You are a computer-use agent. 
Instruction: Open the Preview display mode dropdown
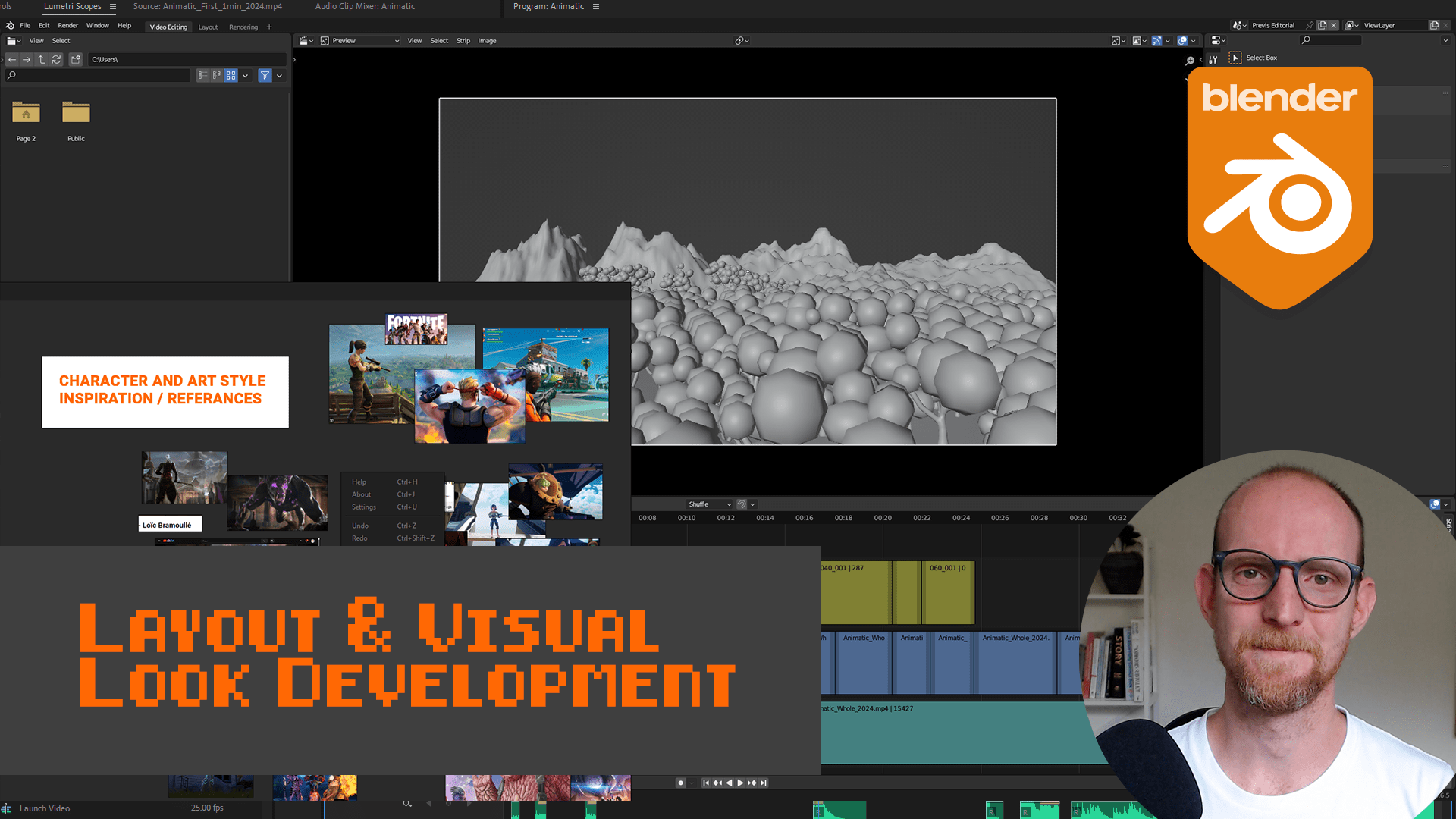coord(359,41)
